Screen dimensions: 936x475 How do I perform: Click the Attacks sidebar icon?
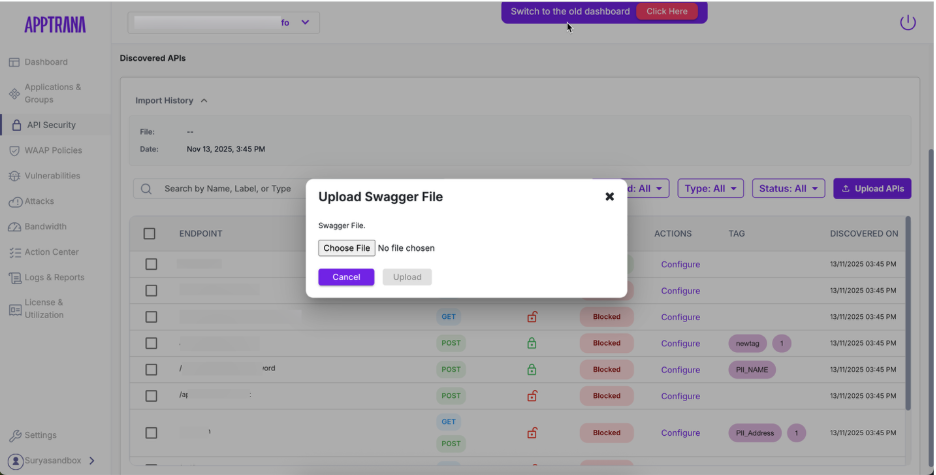click(x=15, y=201)
